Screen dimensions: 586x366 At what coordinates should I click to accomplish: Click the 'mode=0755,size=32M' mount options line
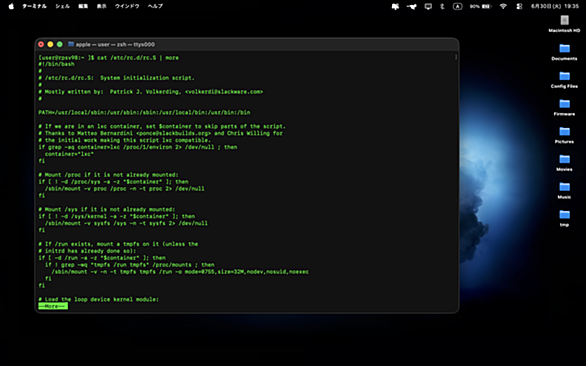pos(180,272)
